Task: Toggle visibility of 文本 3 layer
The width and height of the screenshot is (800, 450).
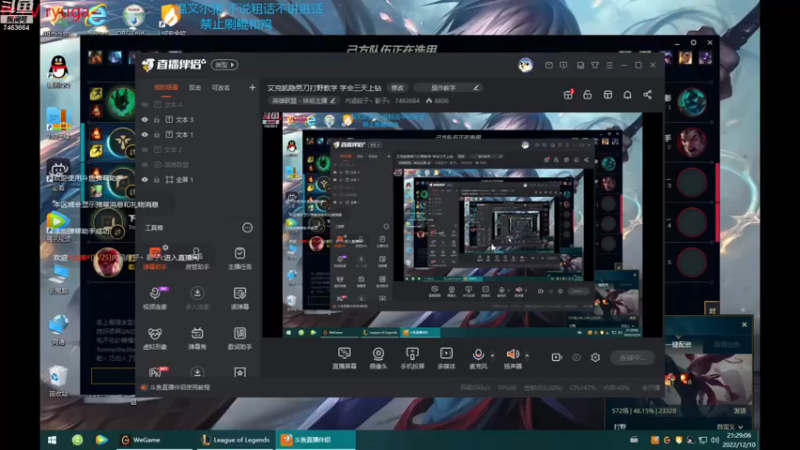Action: pos(145,119)
